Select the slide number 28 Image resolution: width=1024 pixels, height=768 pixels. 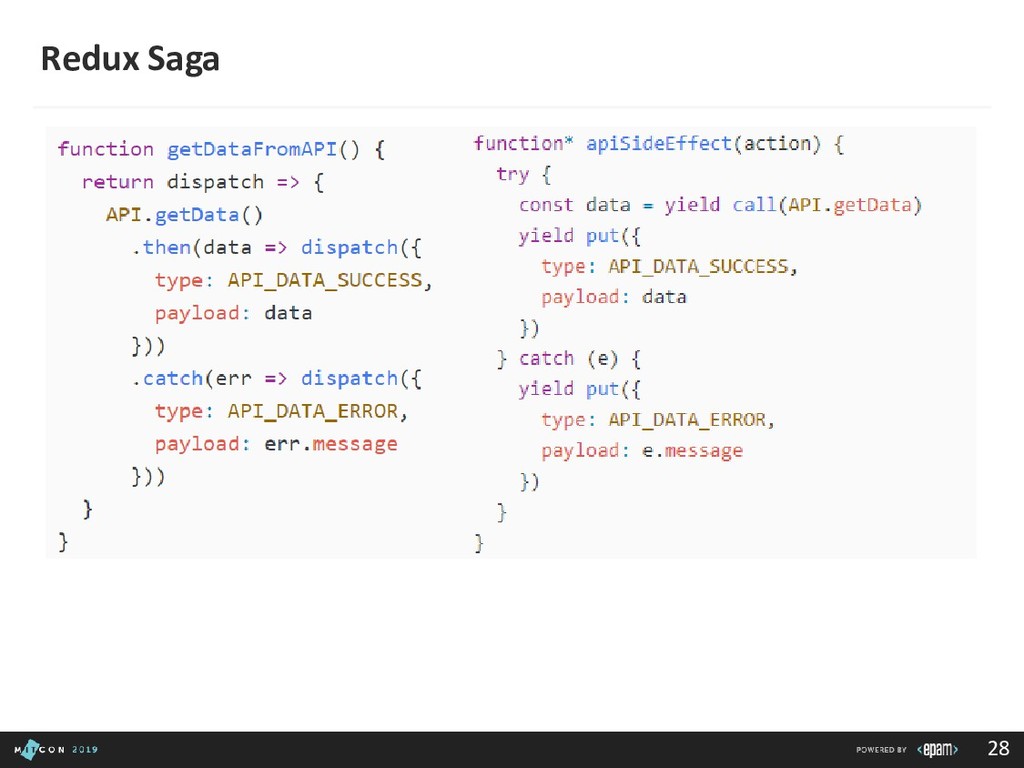[x=998, y=749]
